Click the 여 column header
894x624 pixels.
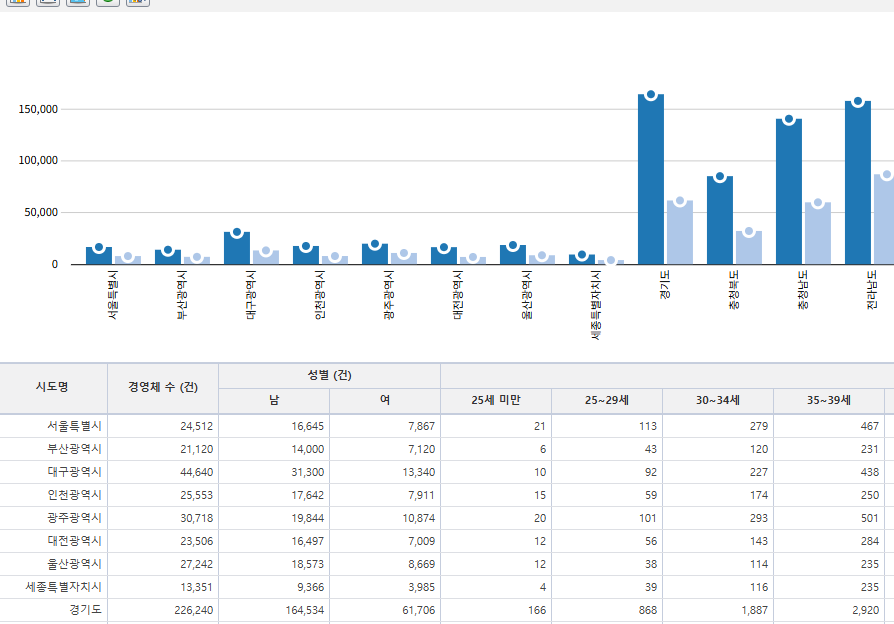(385, 400)
